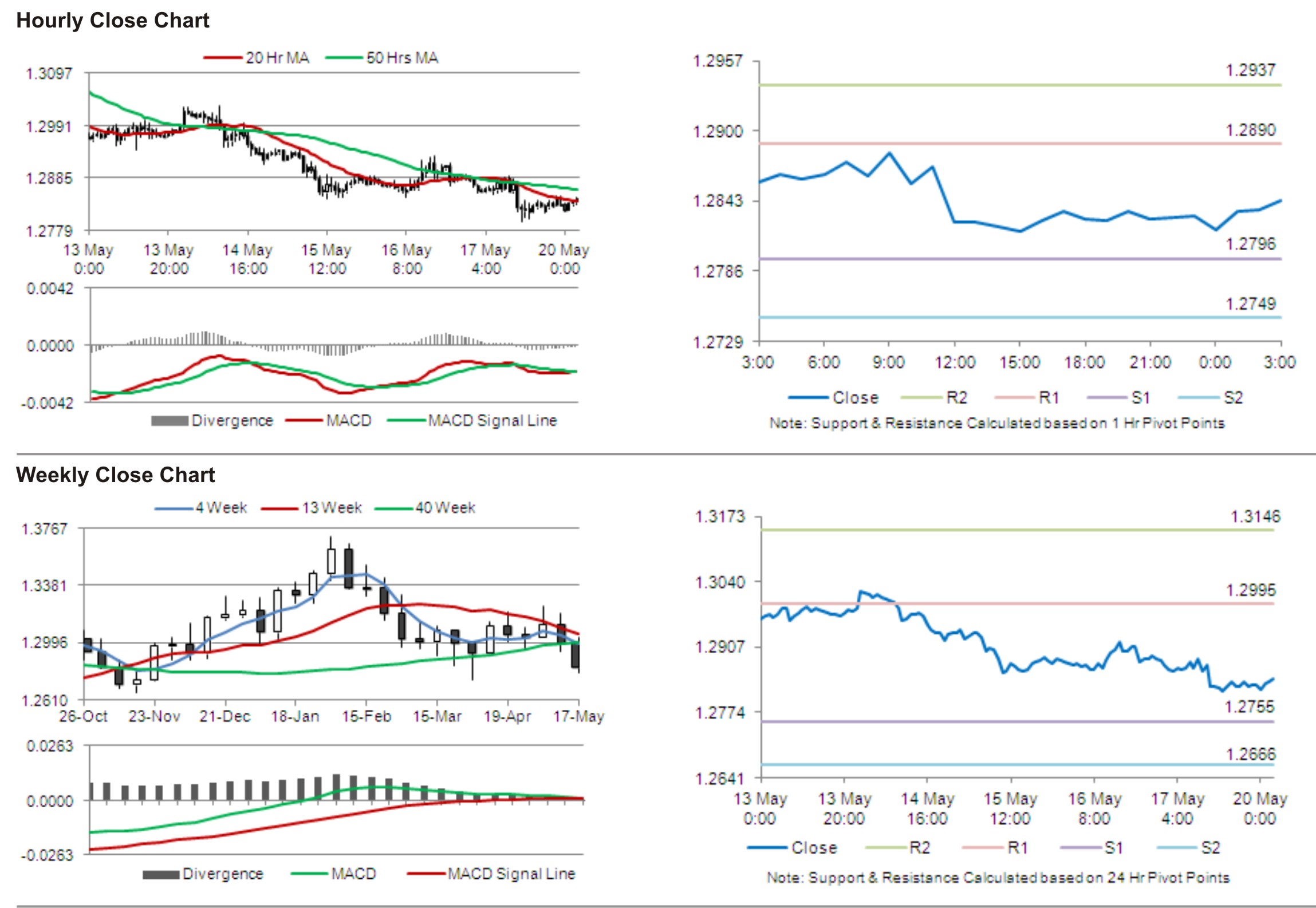Click the Weekly Close Chart heading
1316x908 pixels.
point(116,475)
